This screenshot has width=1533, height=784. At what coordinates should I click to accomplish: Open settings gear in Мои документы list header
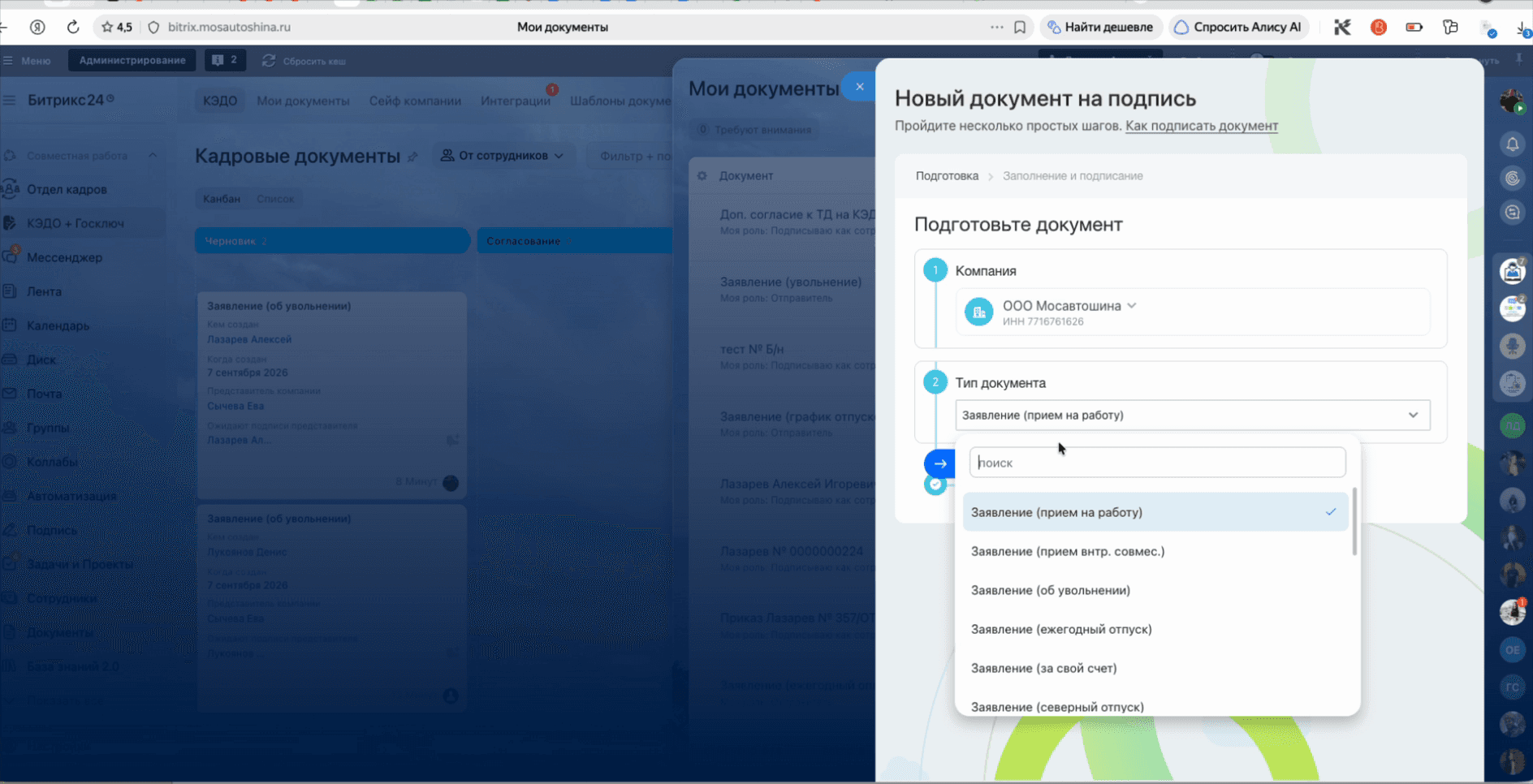[x=702, y=175]
